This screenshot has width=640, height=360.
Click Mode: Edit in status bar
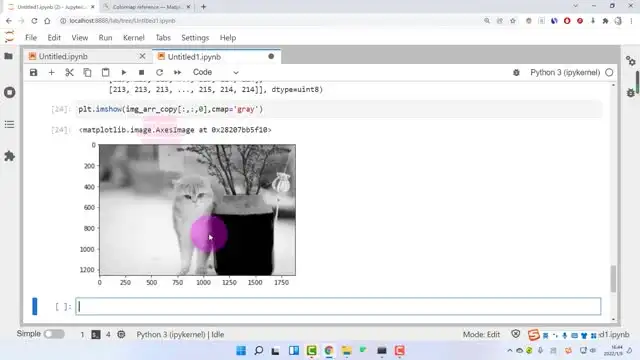(x=481, y=334)
